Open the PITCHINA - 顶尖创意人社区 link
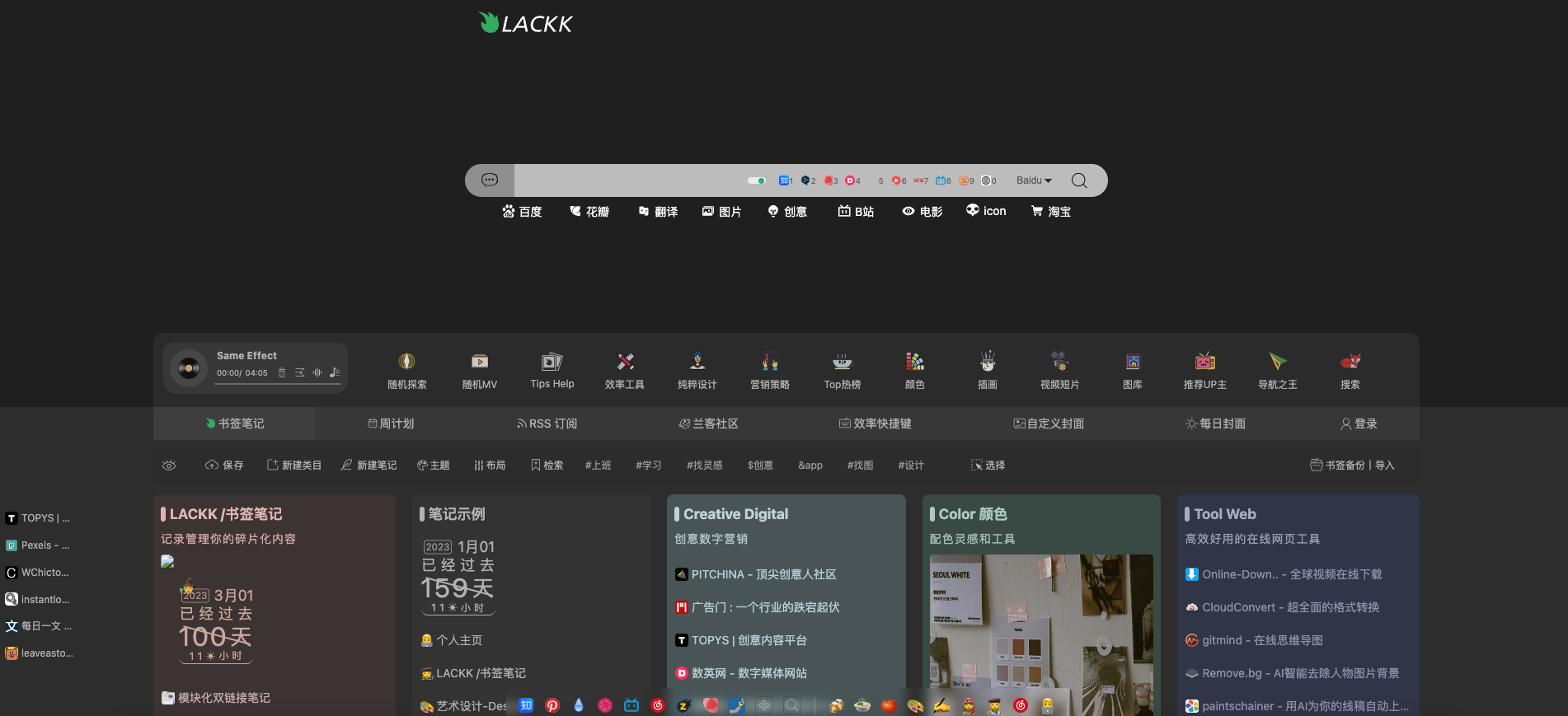This screenshot has height=716, width=1568. click(x=756, y=574)
